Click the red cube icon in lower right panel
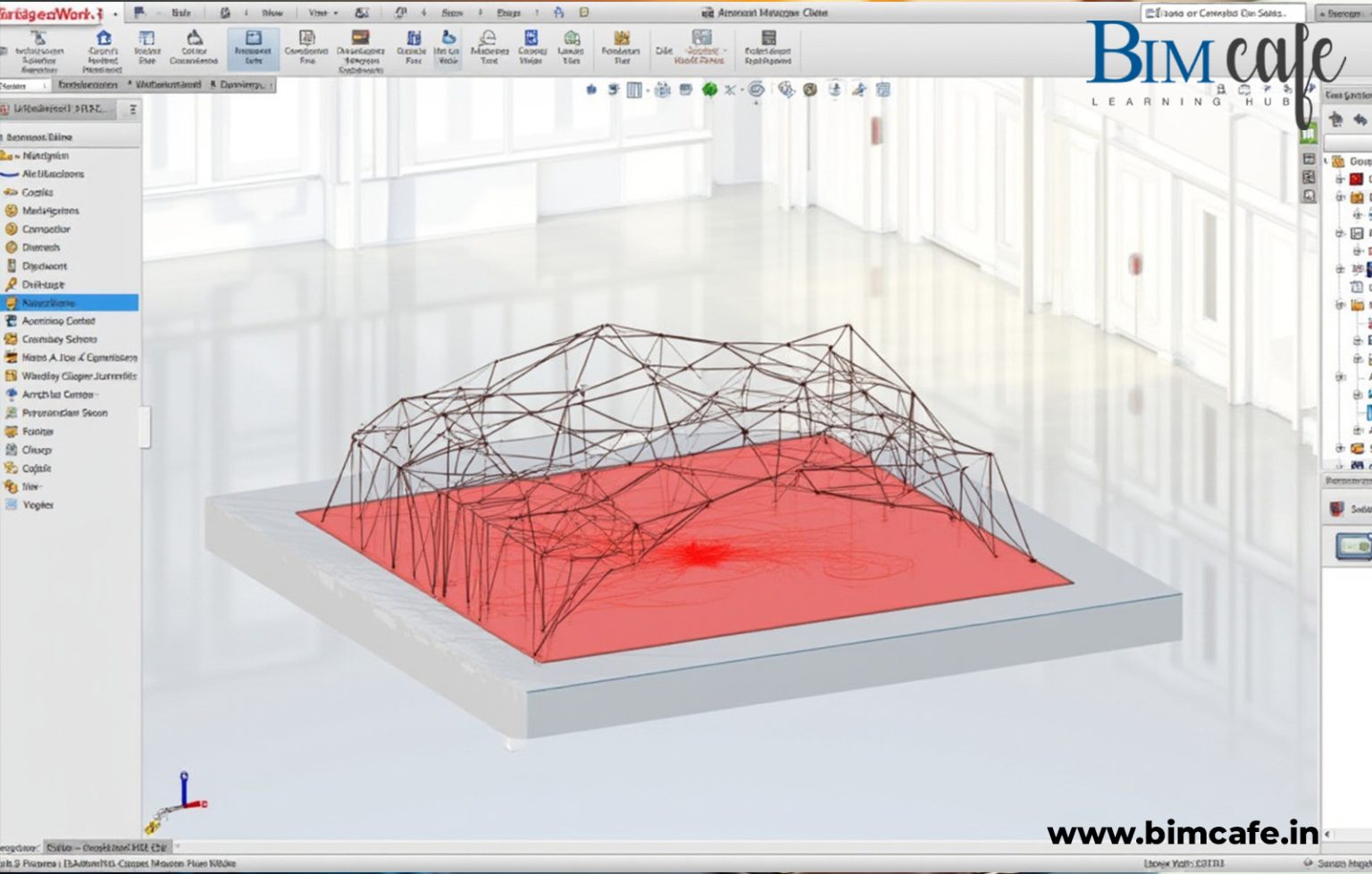This screenshot has height=874, width=1372. coord(1337,509)
